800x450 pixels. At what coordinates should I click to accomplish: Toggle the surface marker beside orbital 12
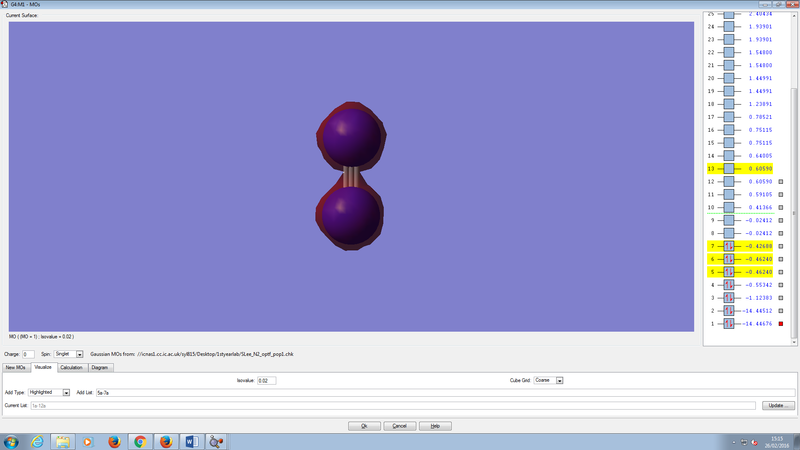pos(781,182)
